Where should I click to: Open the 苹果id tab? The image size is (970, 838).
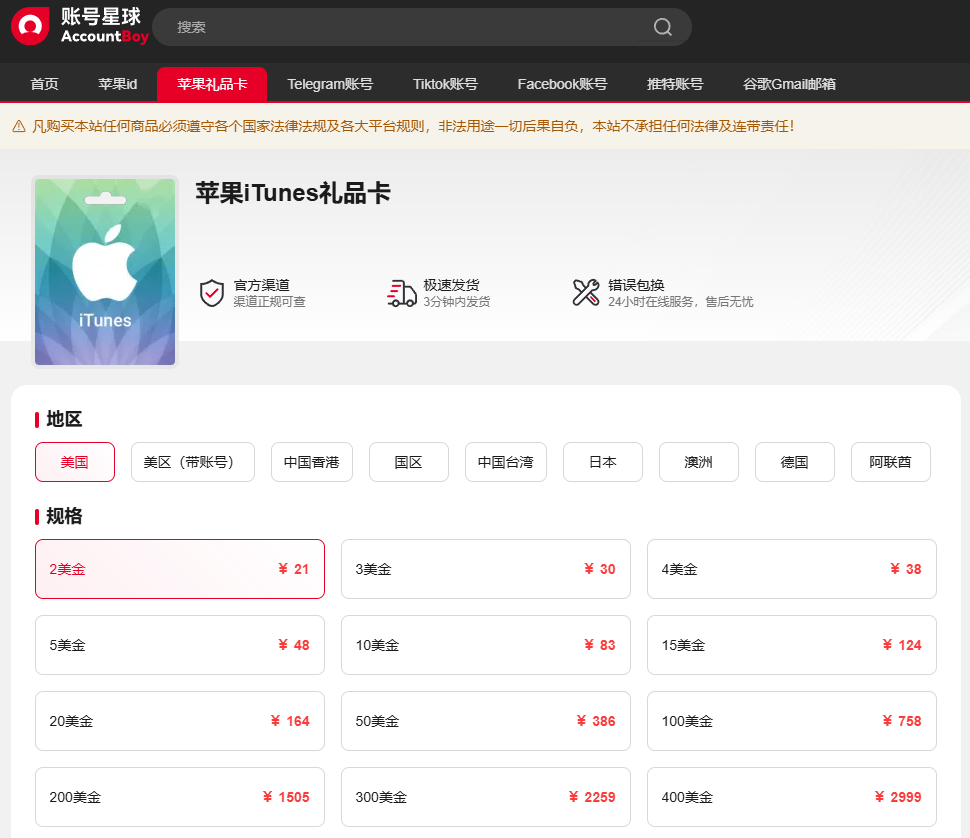118,84
